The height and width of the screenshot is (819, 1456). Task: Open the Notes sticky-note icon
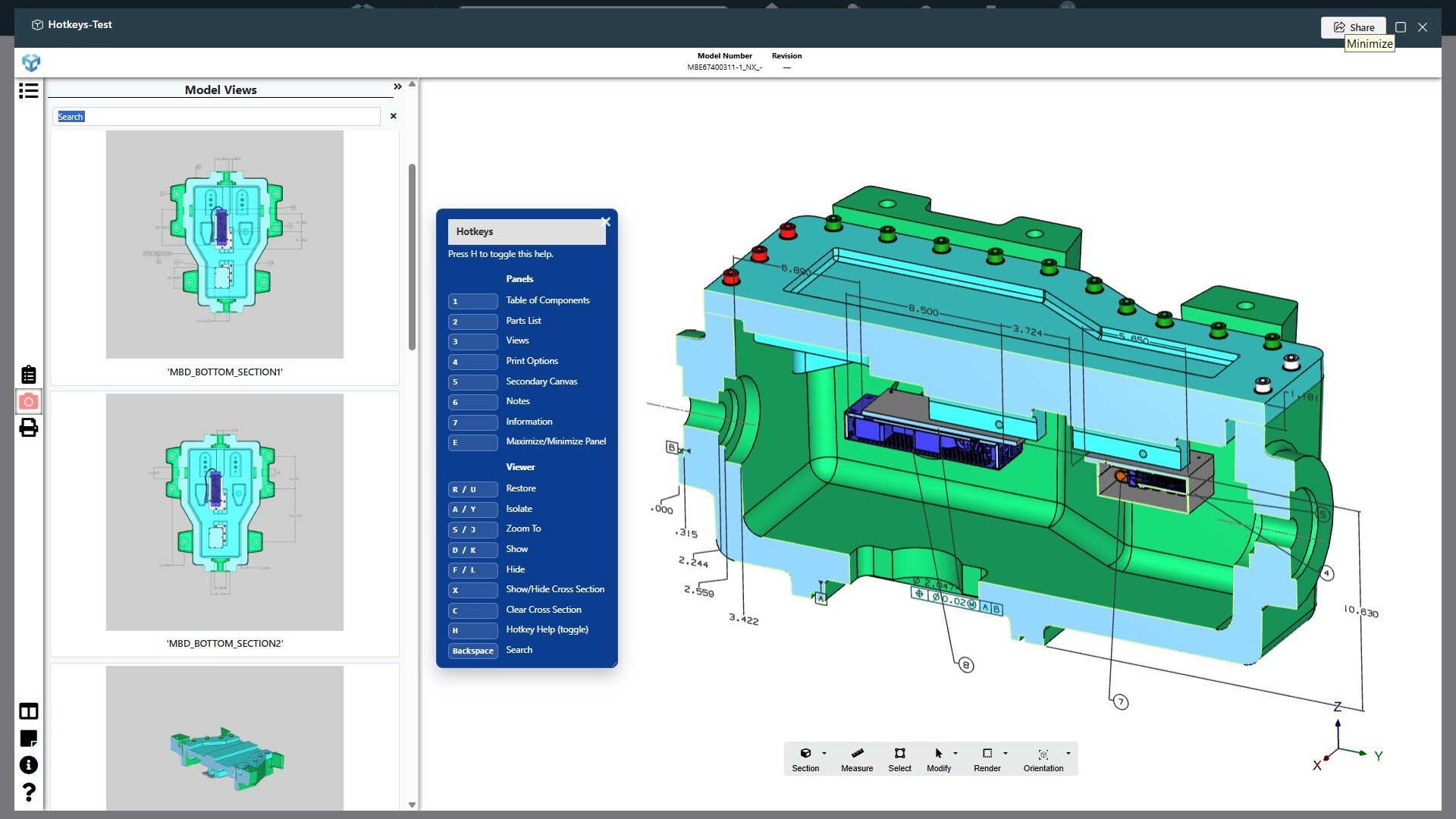(x=29, y=738)
